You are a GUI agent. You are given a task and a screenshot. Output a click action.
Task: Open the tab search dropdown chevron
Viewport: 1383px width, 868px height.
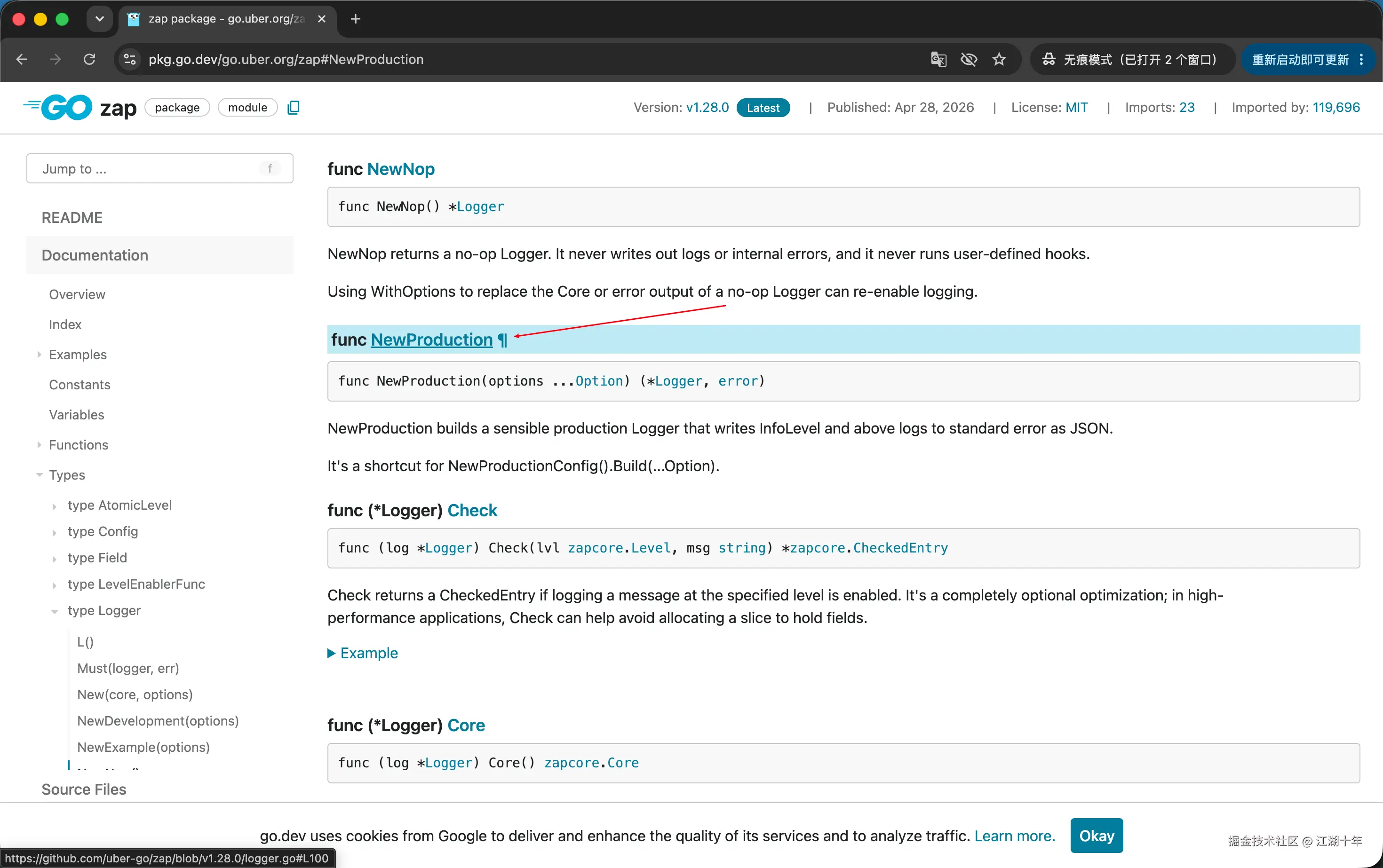99,19
